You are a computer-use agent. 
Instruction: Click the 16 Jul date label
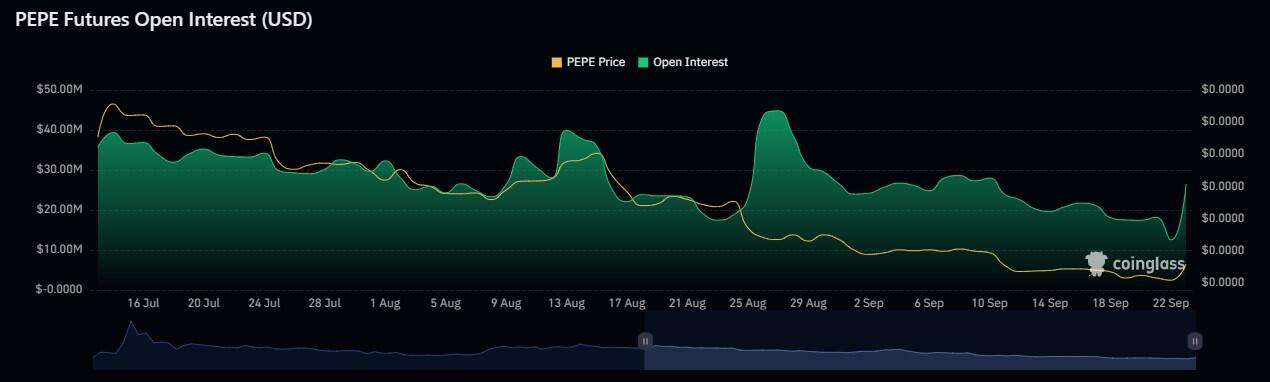pos(143,302)
